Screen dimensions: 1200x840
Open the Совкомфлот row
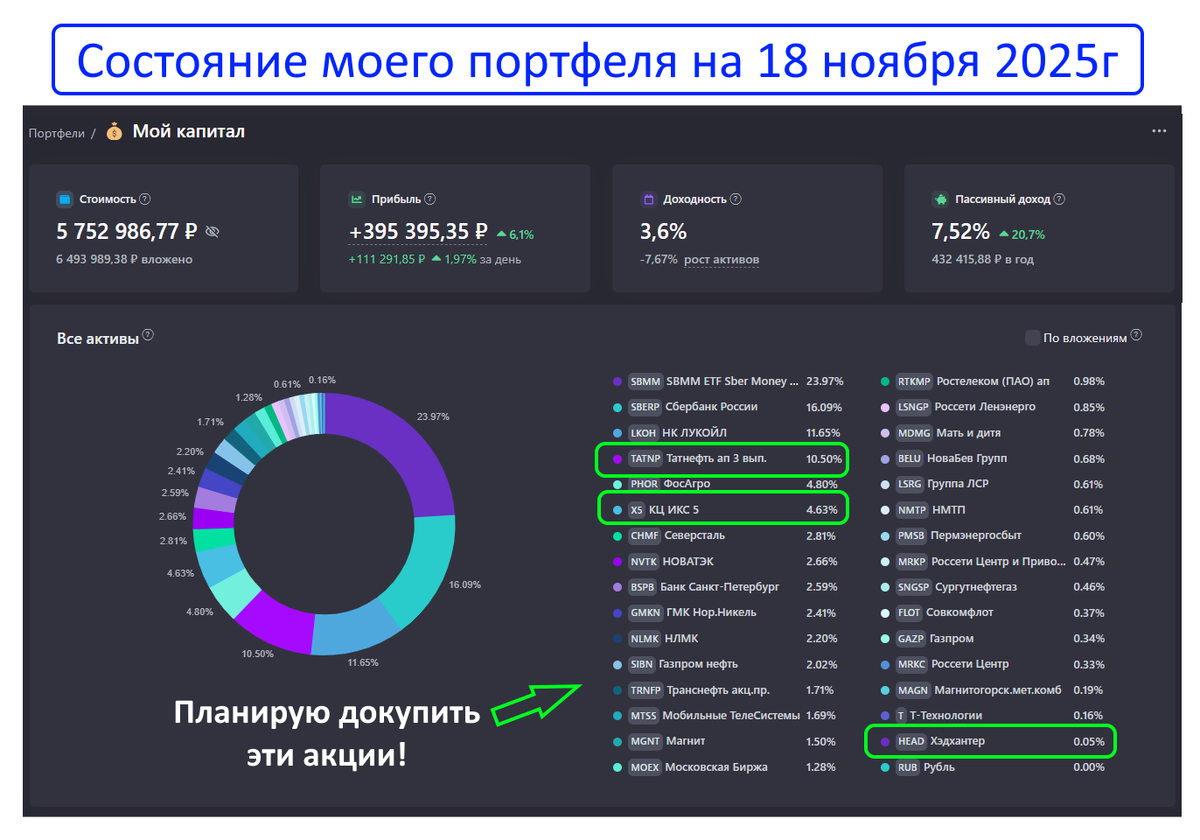(x=994, y=613)
